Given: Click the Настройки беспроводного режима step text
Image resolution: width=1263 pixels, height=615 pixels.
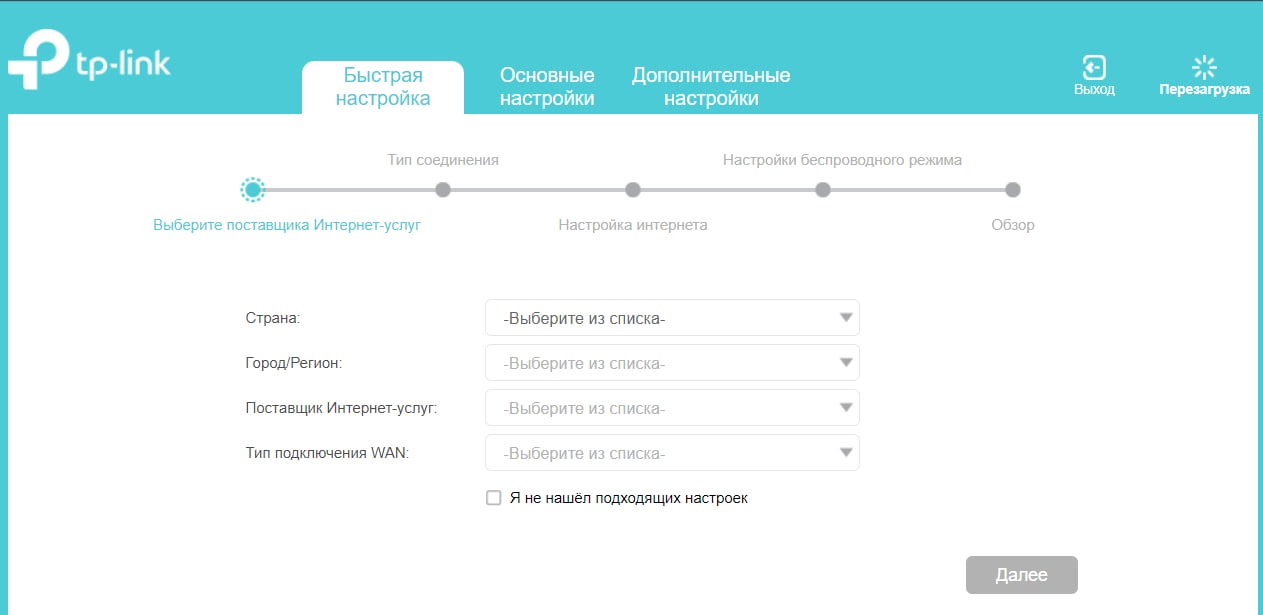Looking at the screenshot, I should [842, 160].
